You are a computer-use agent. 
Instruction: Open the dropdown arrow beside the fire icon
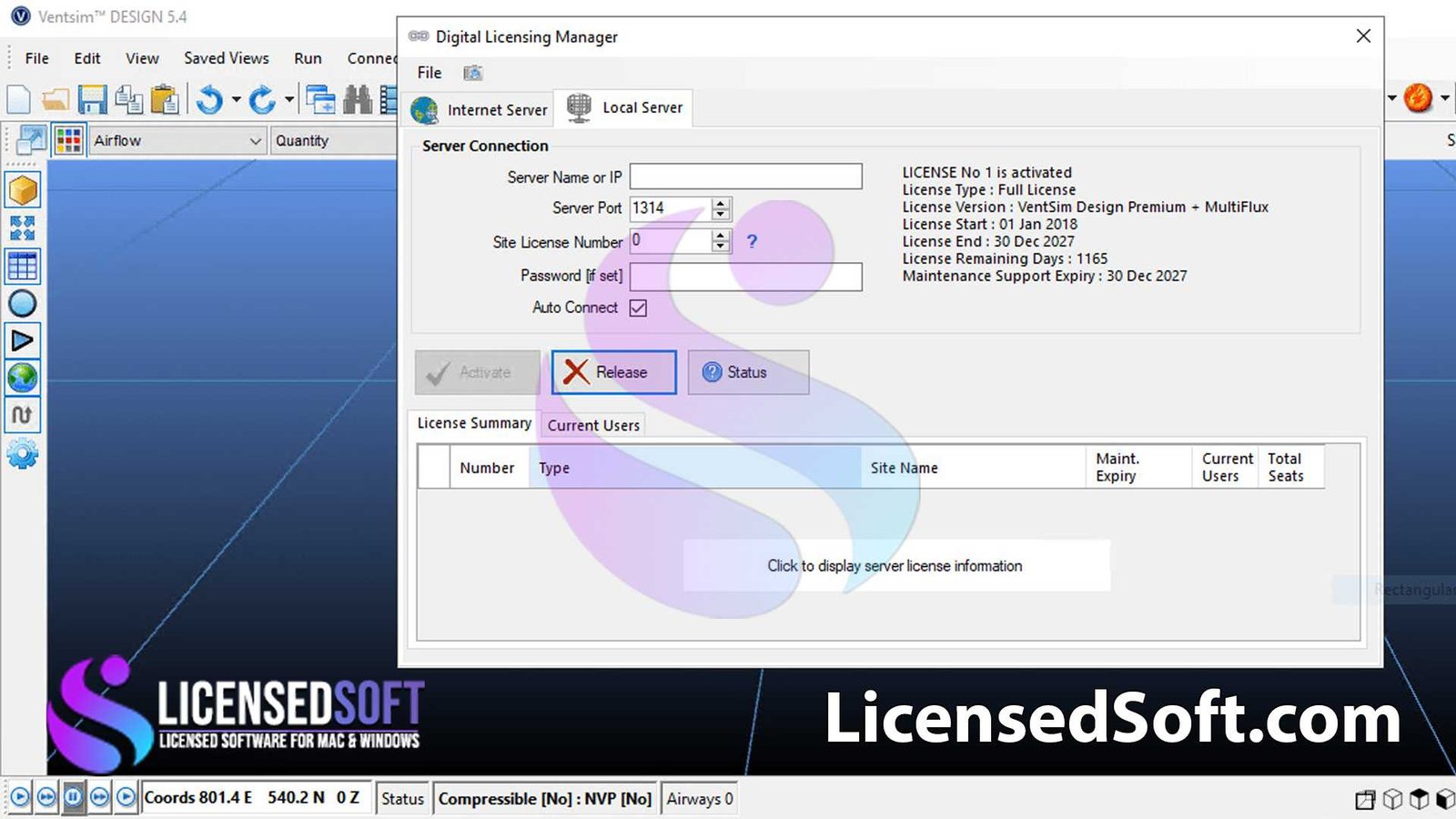tap(1445, 97)
